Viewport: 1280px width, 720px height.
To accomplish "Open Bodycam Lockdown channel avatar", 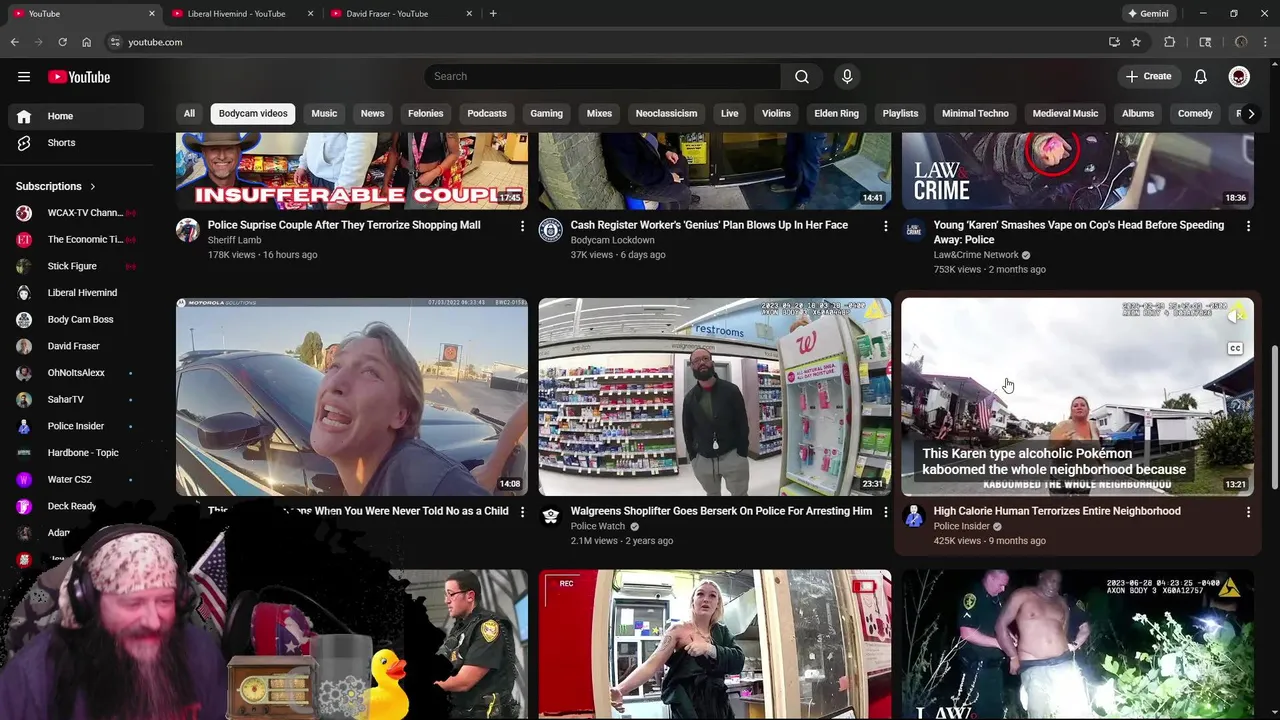I will click(550, 231).
